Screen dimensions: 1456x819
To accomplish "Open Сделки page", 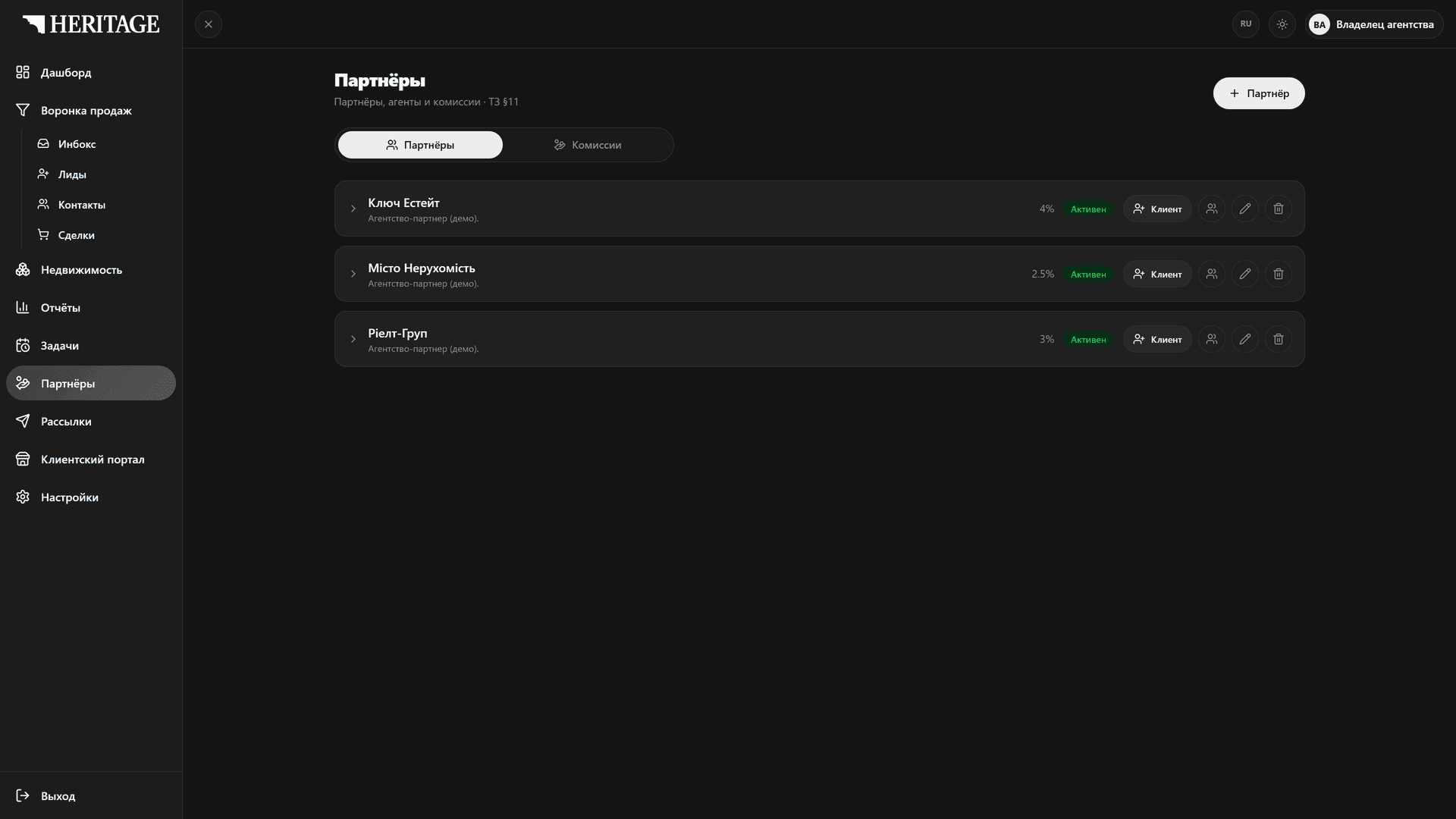I will coord(102,234).
